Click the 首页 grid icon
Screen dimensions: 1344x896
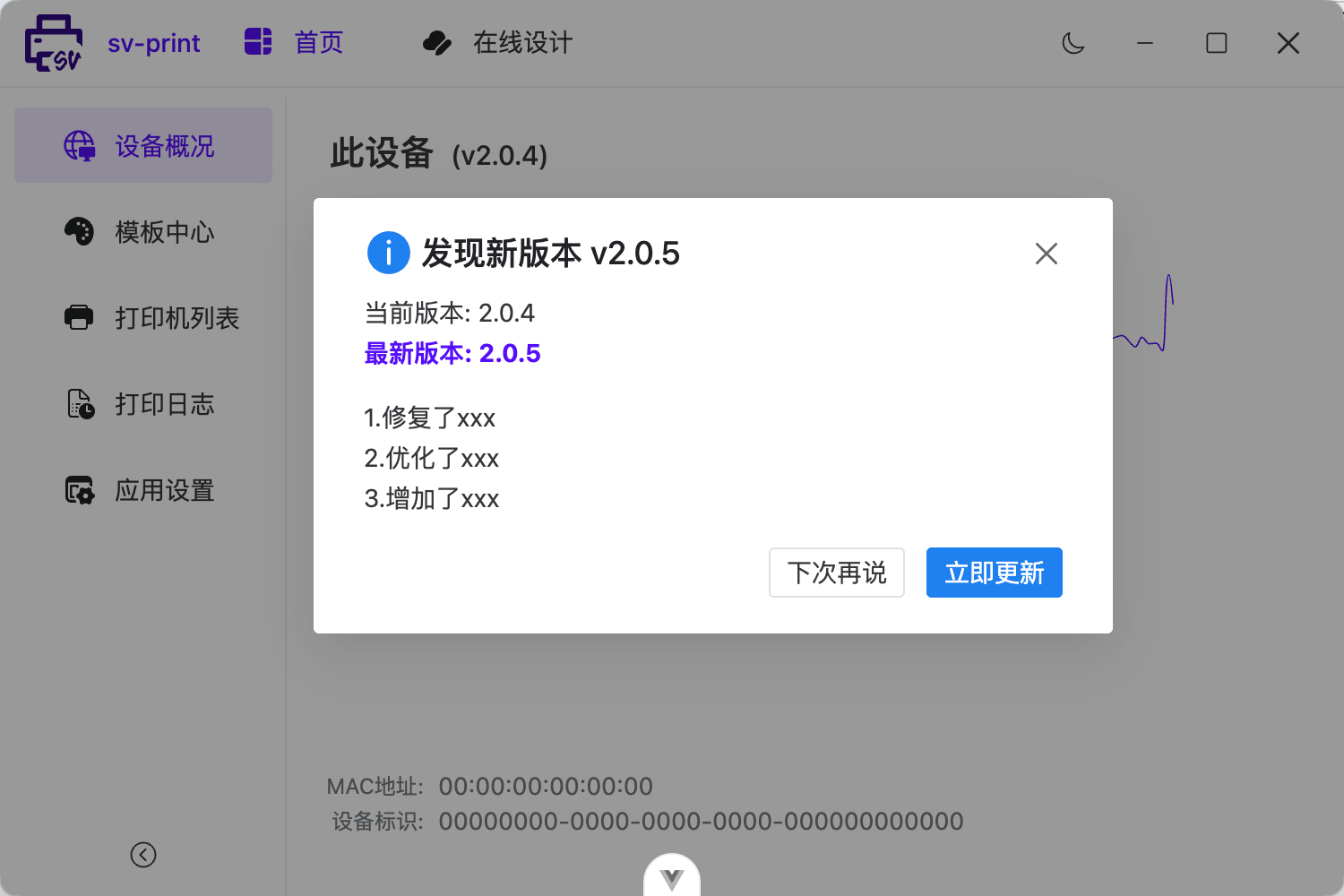pos(258,42)
